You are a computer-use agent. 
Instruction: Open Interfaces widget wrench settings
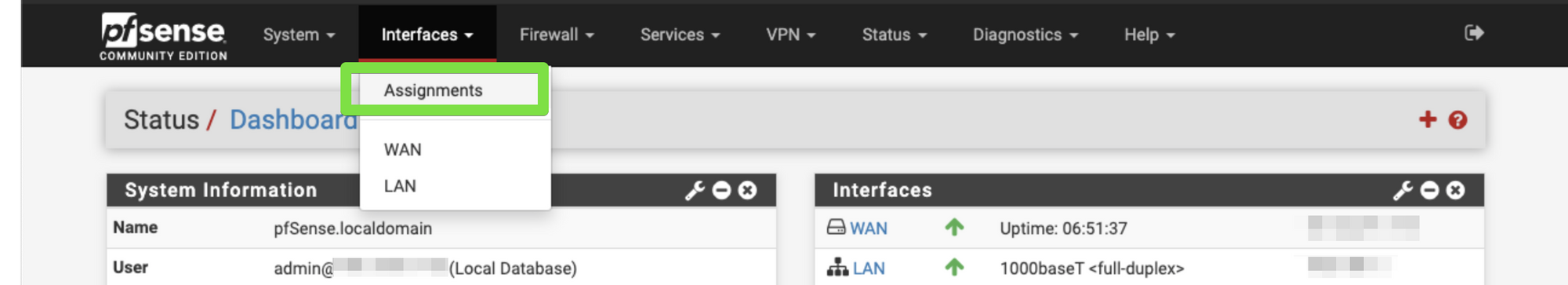[x=1403, y=190]
